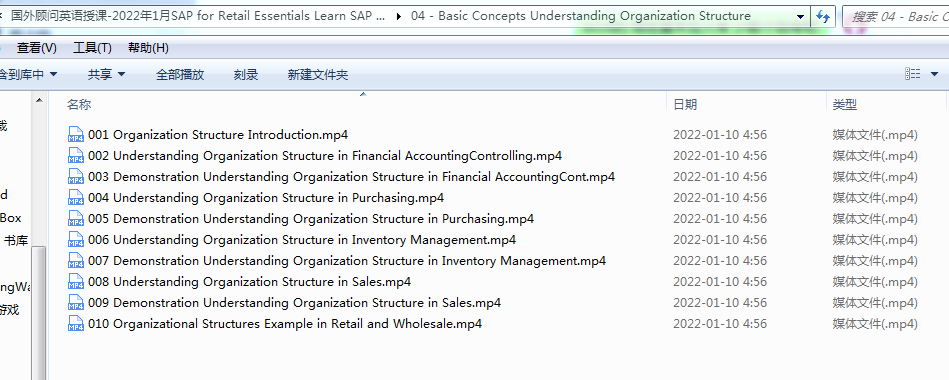Click the refresh icon beside address bar

click(823, 16)
